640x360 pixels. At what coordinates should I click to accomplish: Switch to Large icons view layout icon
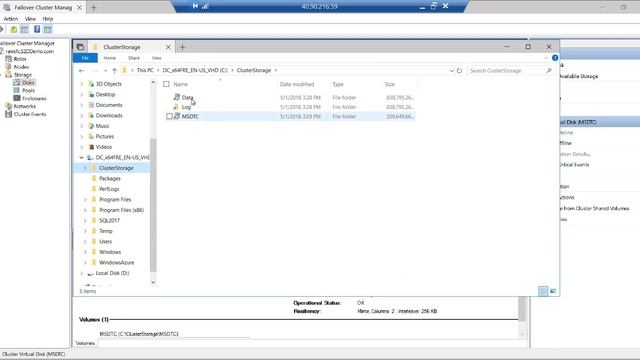(553, 291)
